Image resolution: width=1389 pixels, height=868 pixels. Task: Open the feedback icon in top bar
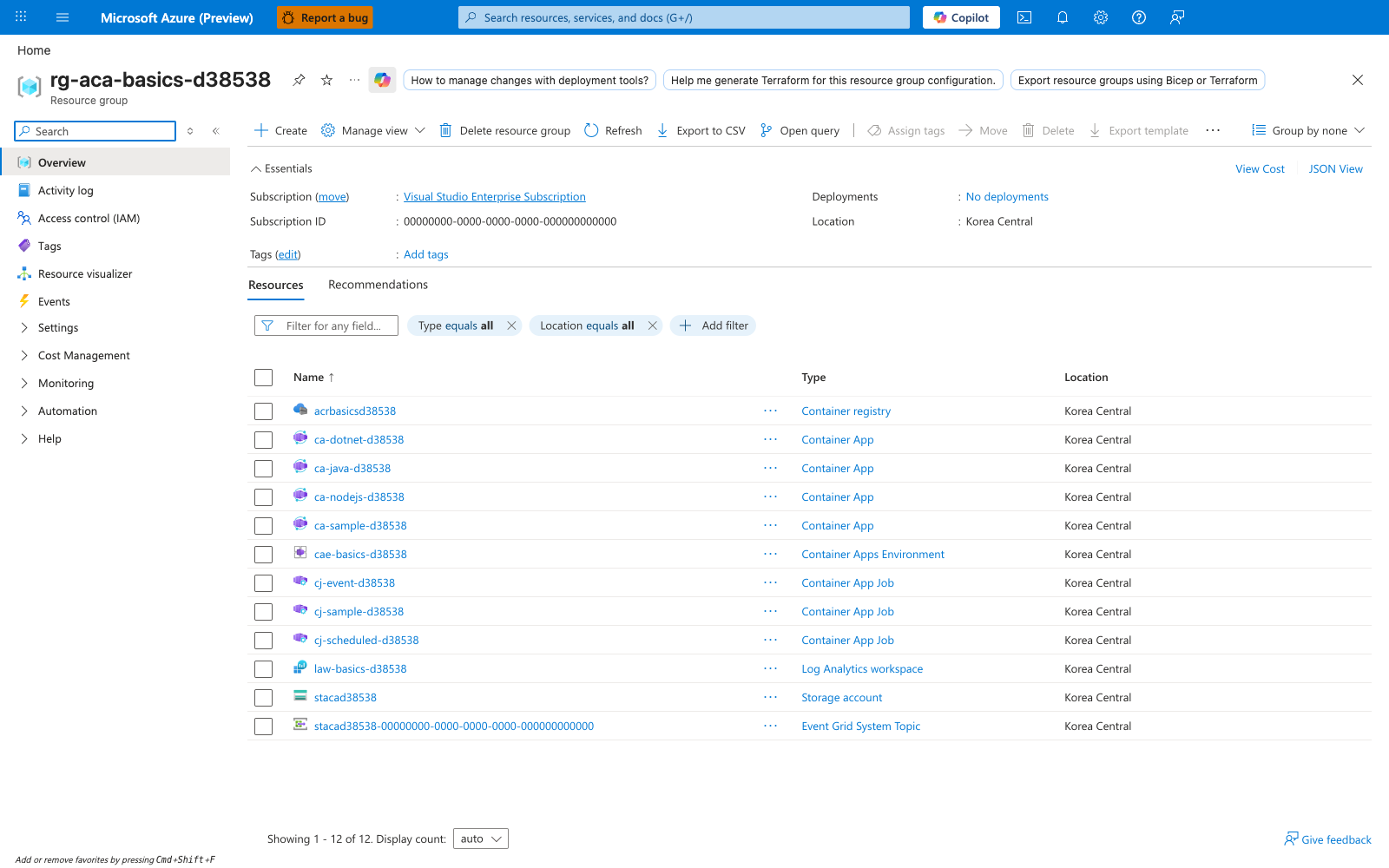(x=1177, y=17)
